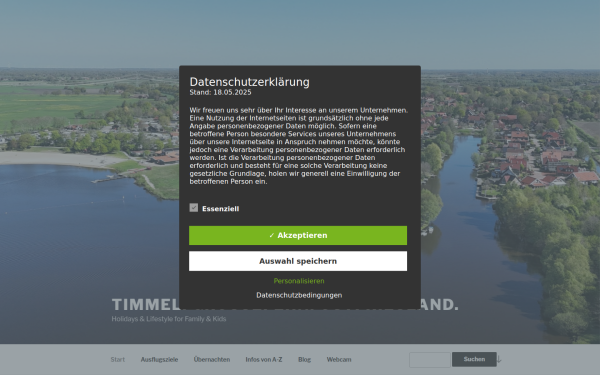Toggle the Essenziell checkbox
This screenshot has height=375, width=600.
(x=194, y=208)
